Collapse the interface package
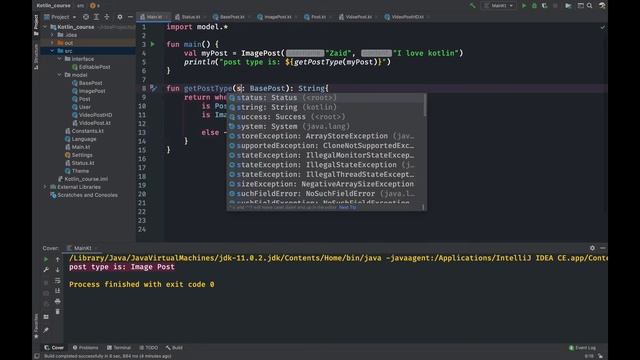640x360 pixels. coord(60,59)
